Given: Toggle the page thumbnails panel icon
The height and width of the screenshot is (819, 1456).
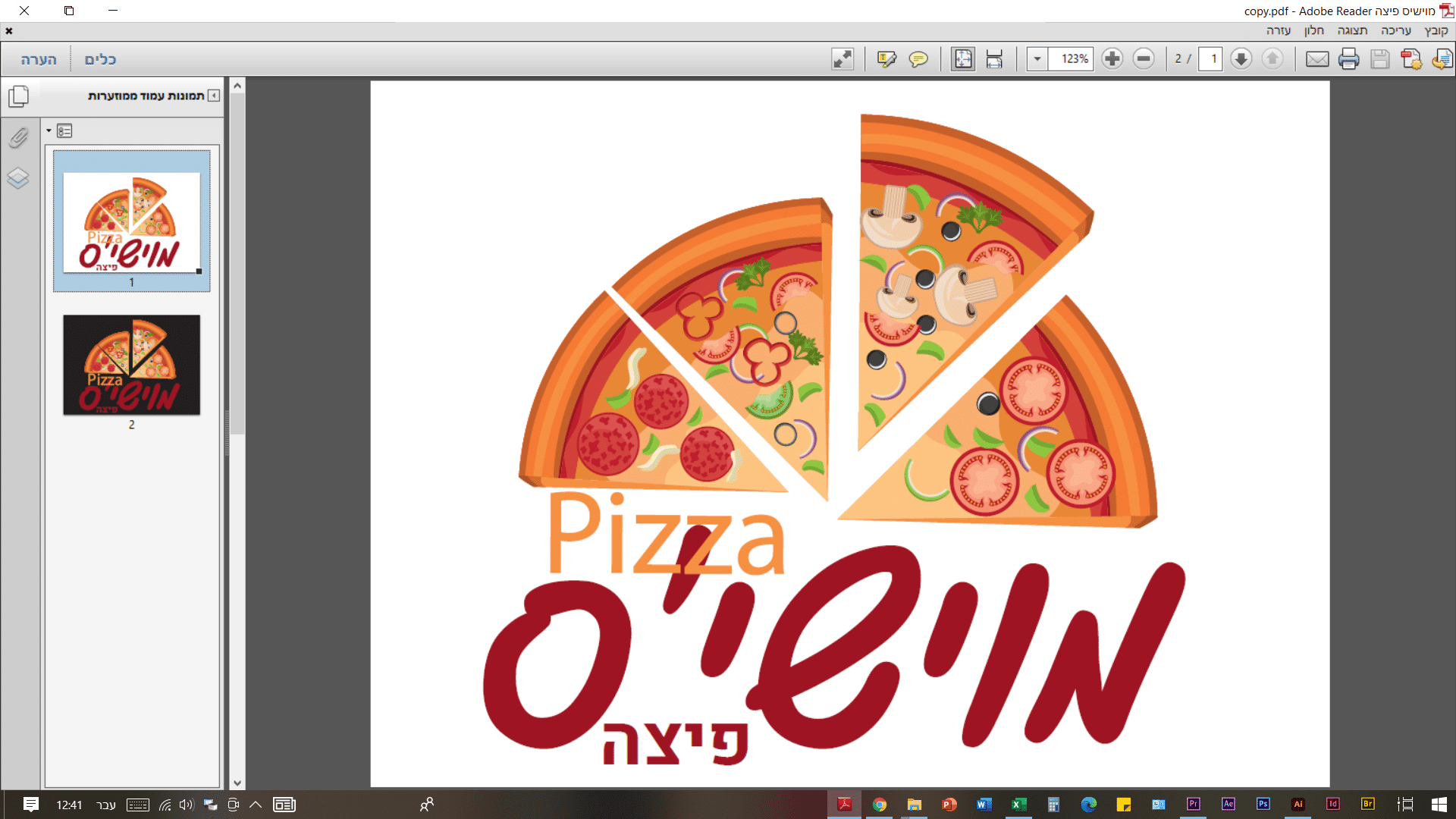Looking at the screenshot, I should point(18,96).
